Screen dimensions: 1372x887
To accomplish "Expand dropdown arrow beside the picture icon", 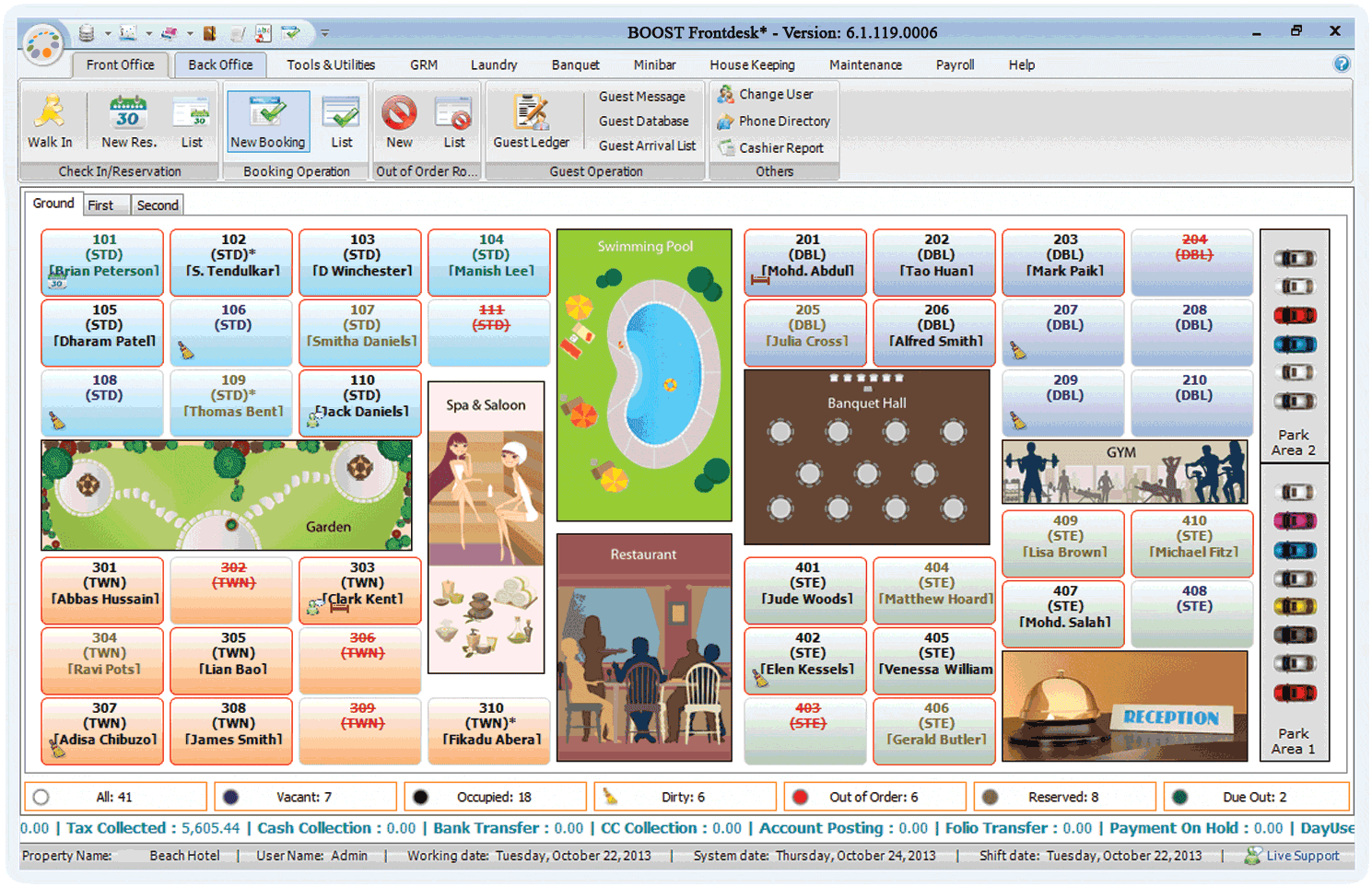I will [x=148, y=34].
